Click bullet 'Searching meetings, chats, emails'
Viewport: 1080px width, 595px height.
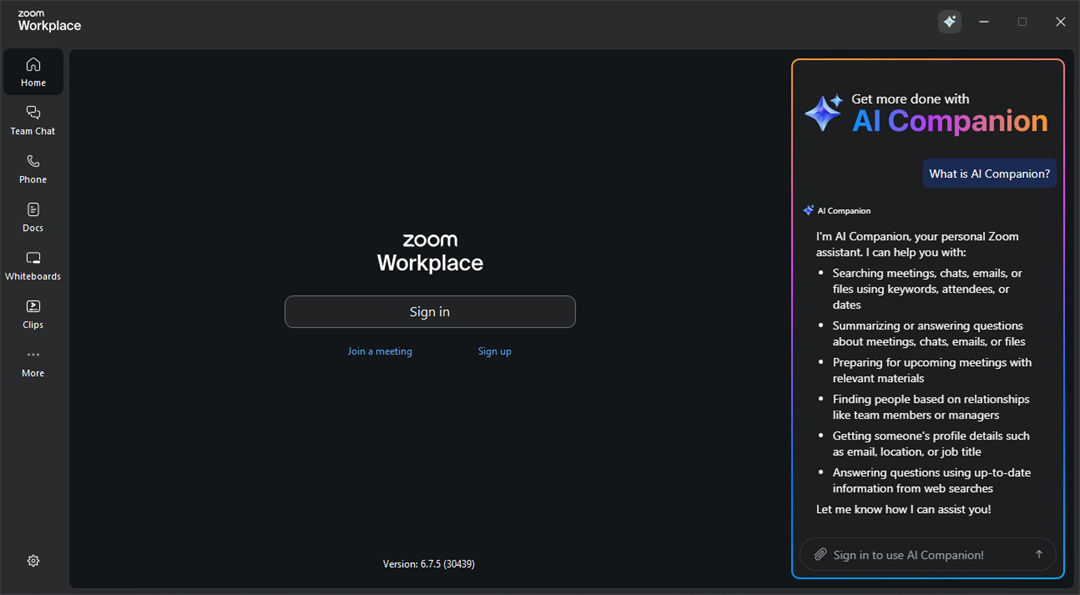927,289
